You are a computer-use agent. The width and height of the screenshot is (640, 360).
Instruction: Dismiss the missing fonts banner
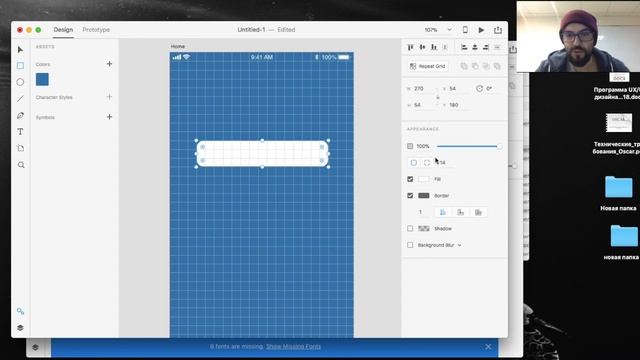coord(488,347)
